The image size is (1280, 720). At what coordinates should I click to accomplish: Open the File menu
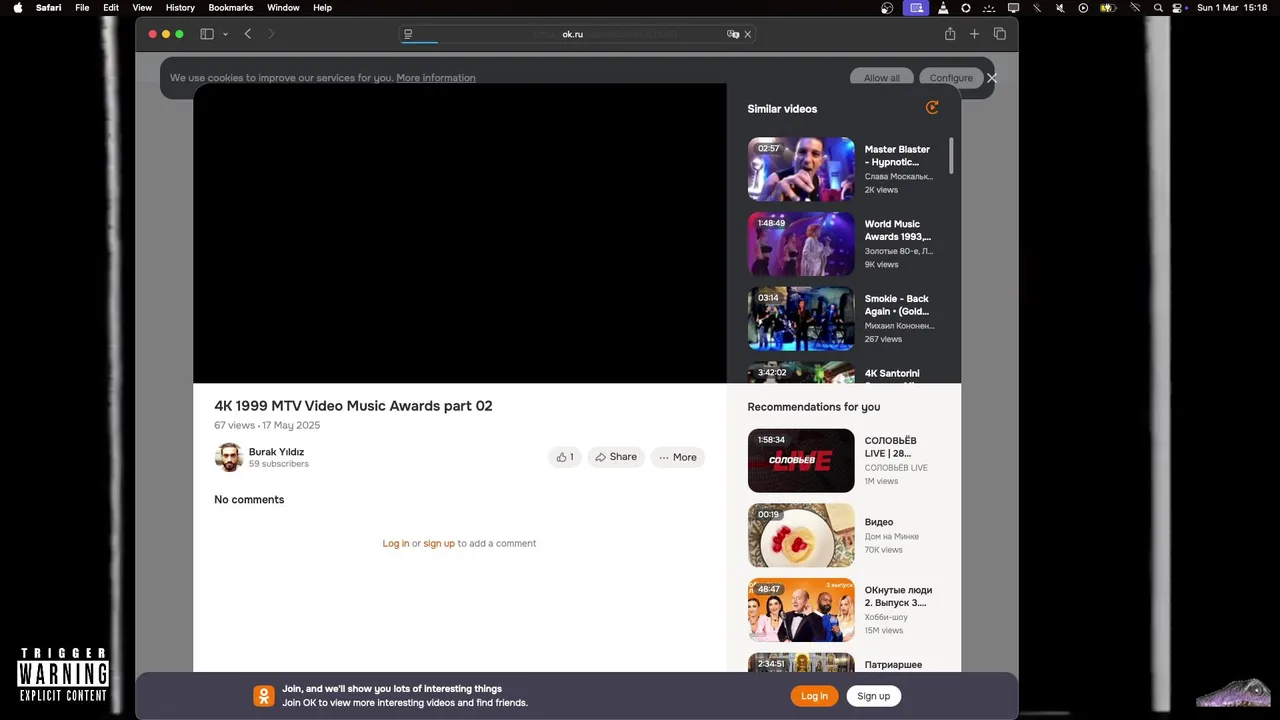[x=82, y=7]
